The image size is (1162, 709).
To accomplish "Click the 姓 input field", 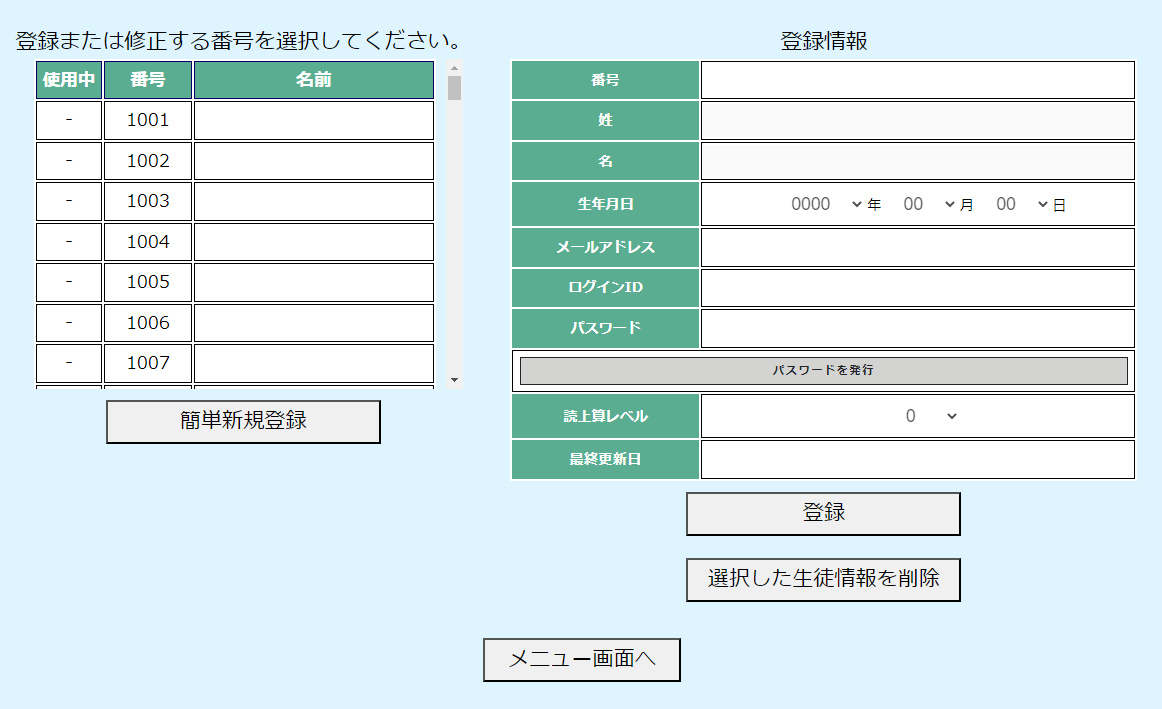I will [917, 120].
